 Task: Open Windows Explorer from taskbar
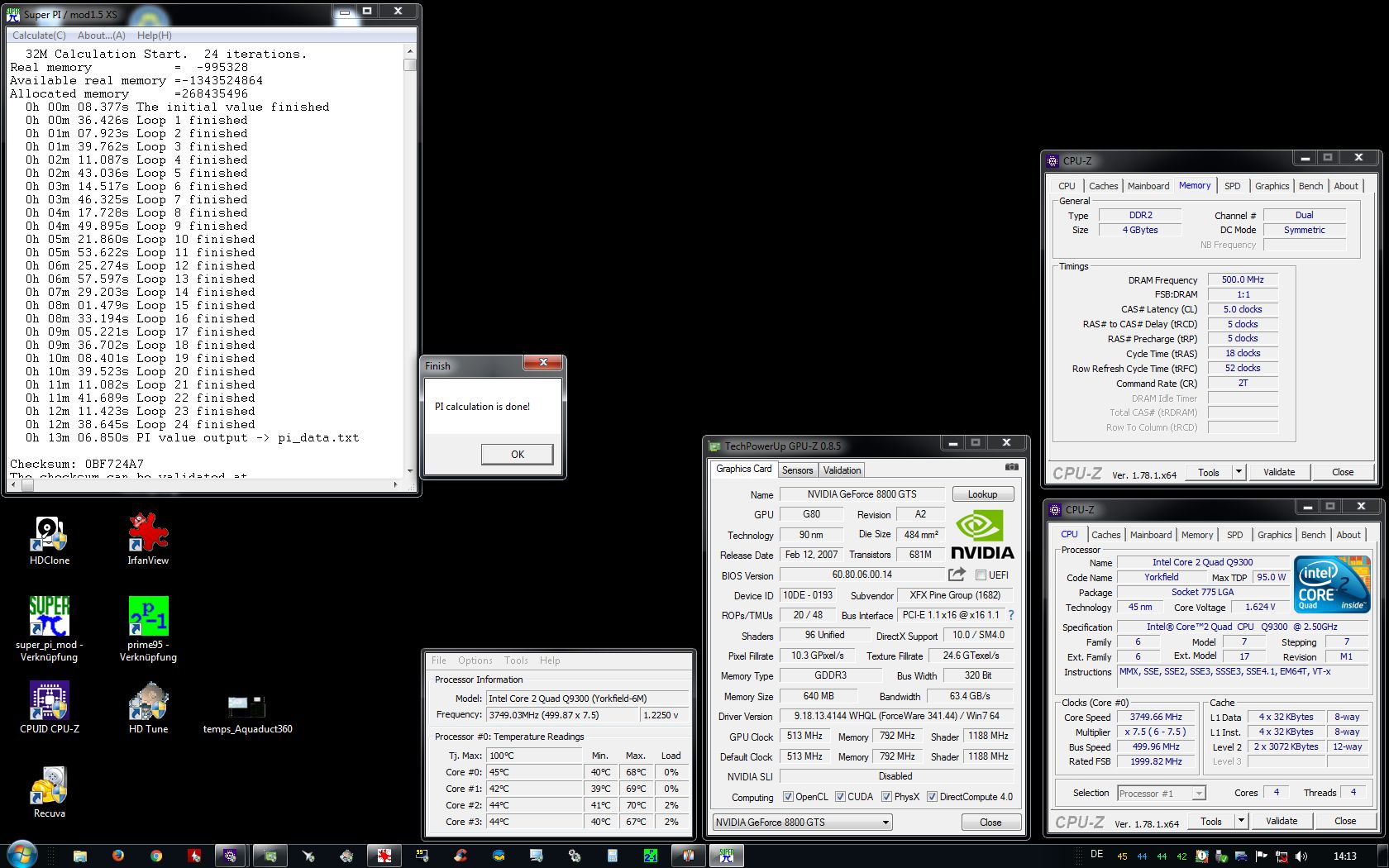(x=80, y=856)
